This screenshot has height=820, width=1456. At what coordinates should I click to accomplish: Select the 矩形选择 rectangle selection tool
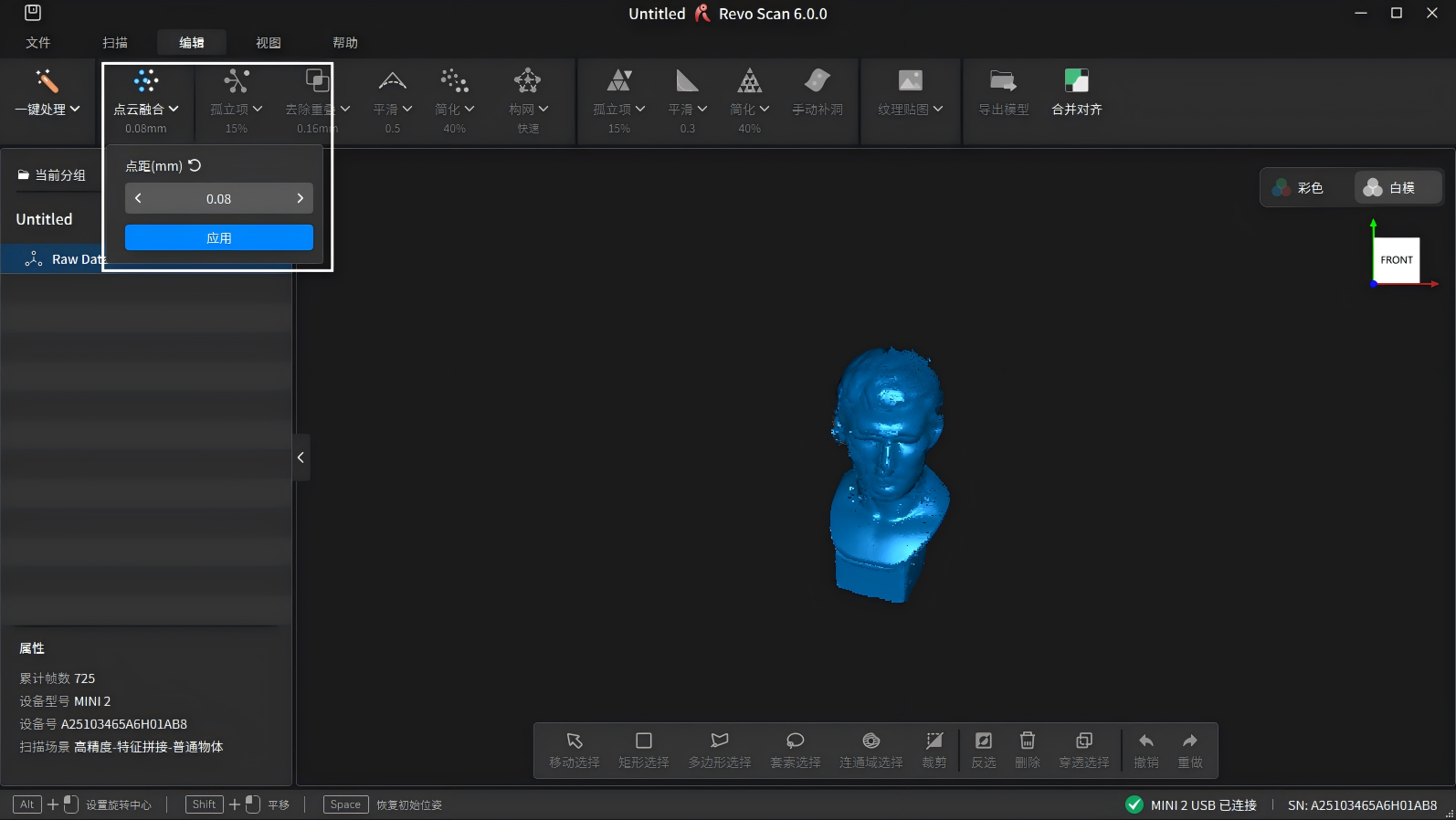[643, 749]
